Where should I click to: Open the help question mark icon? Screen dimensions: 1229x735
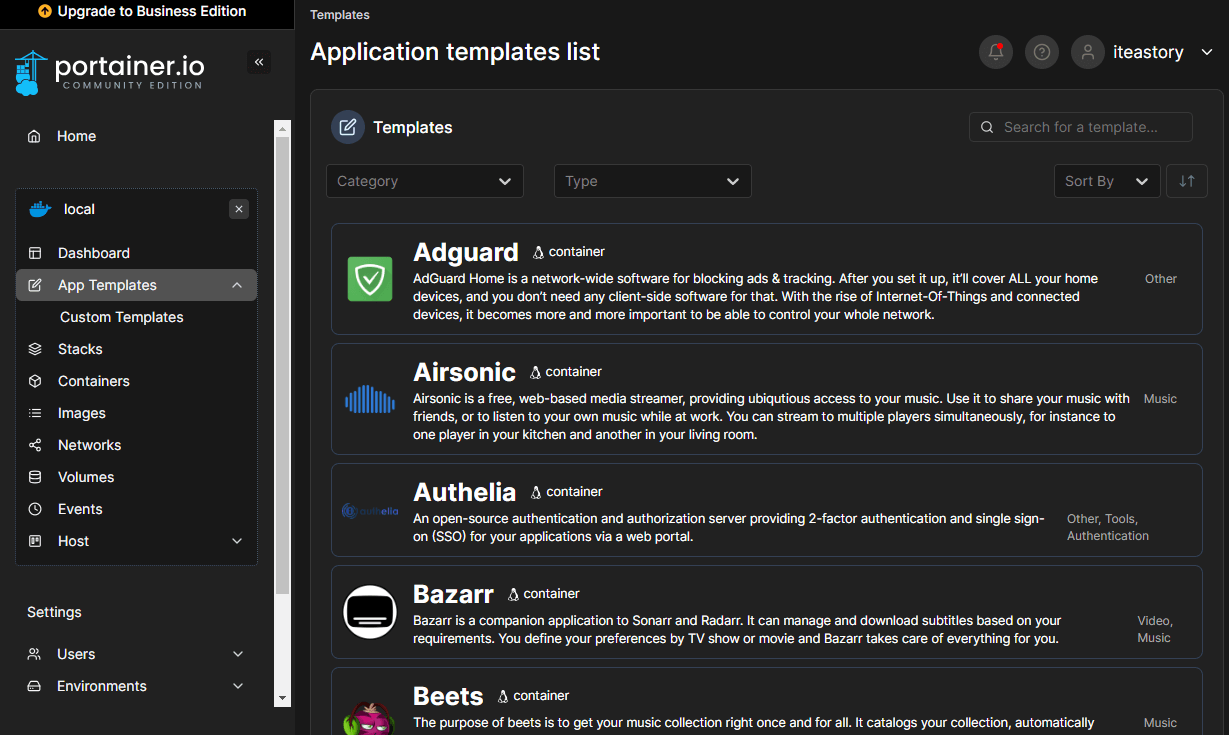coord(1042,52)
